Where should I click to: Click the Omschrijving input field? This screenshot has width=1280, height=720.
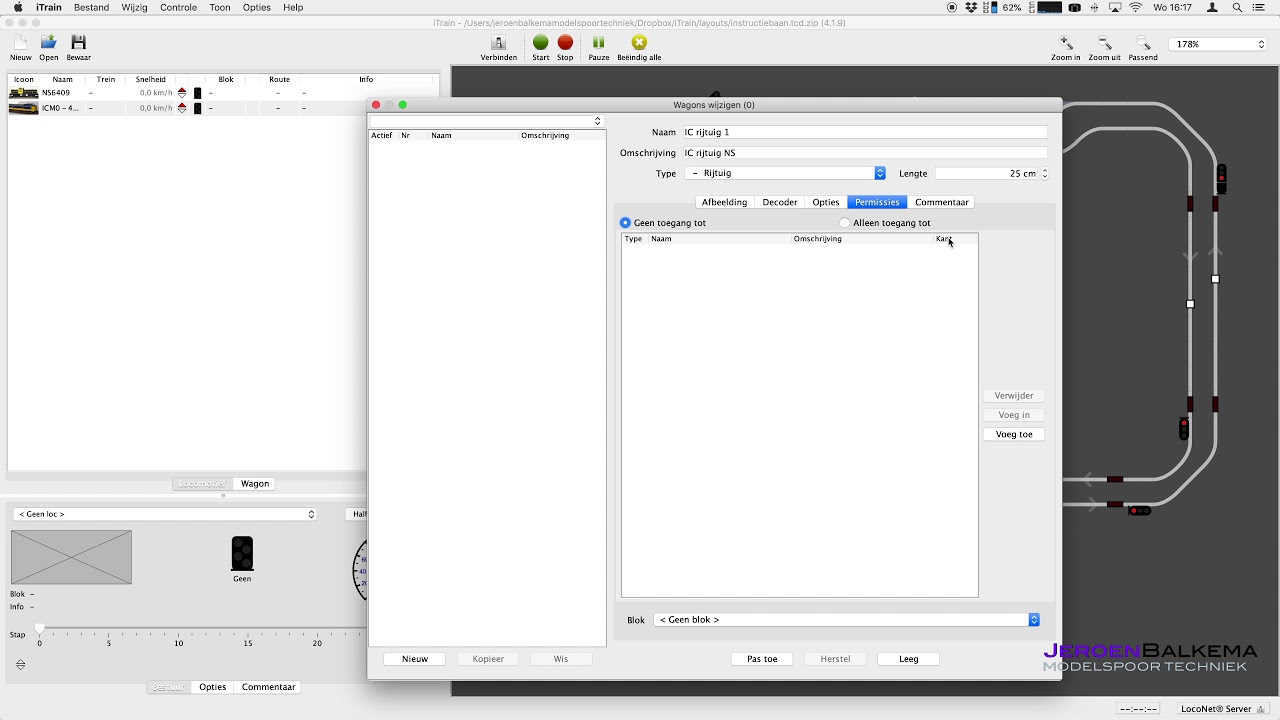(864, 153)
